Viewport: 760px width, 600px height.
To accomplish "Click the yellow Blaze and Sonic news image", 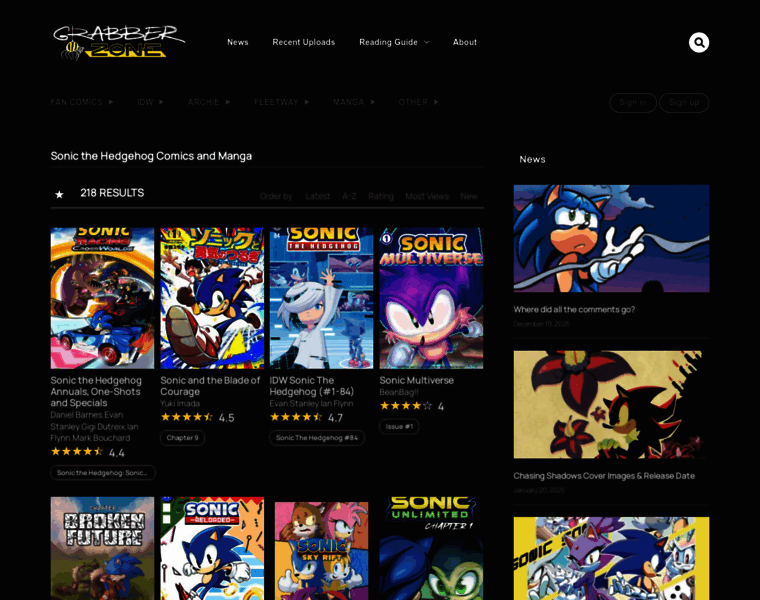I will 611,558.
